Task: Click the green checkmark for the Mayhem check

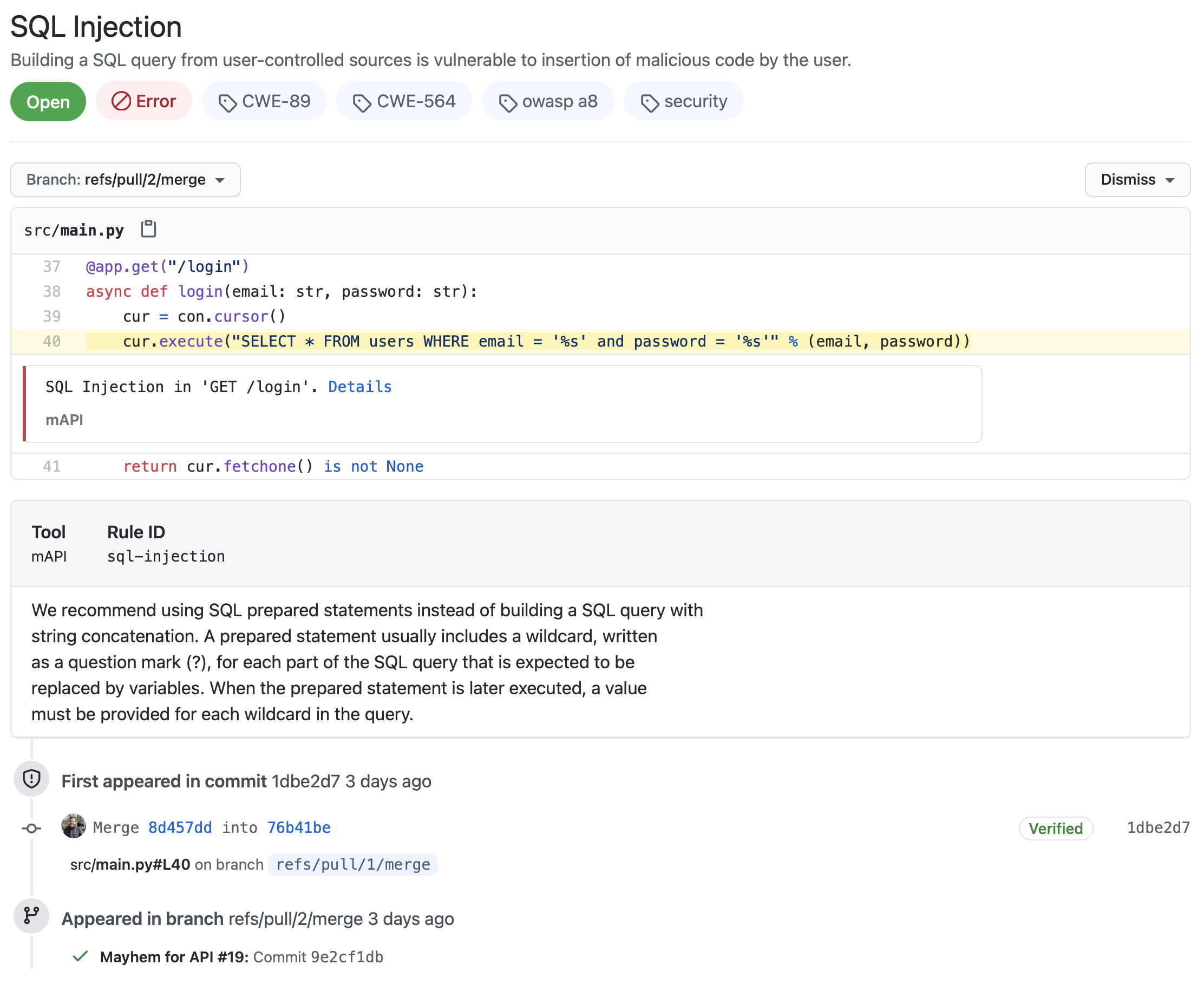Action: [81, 956]
